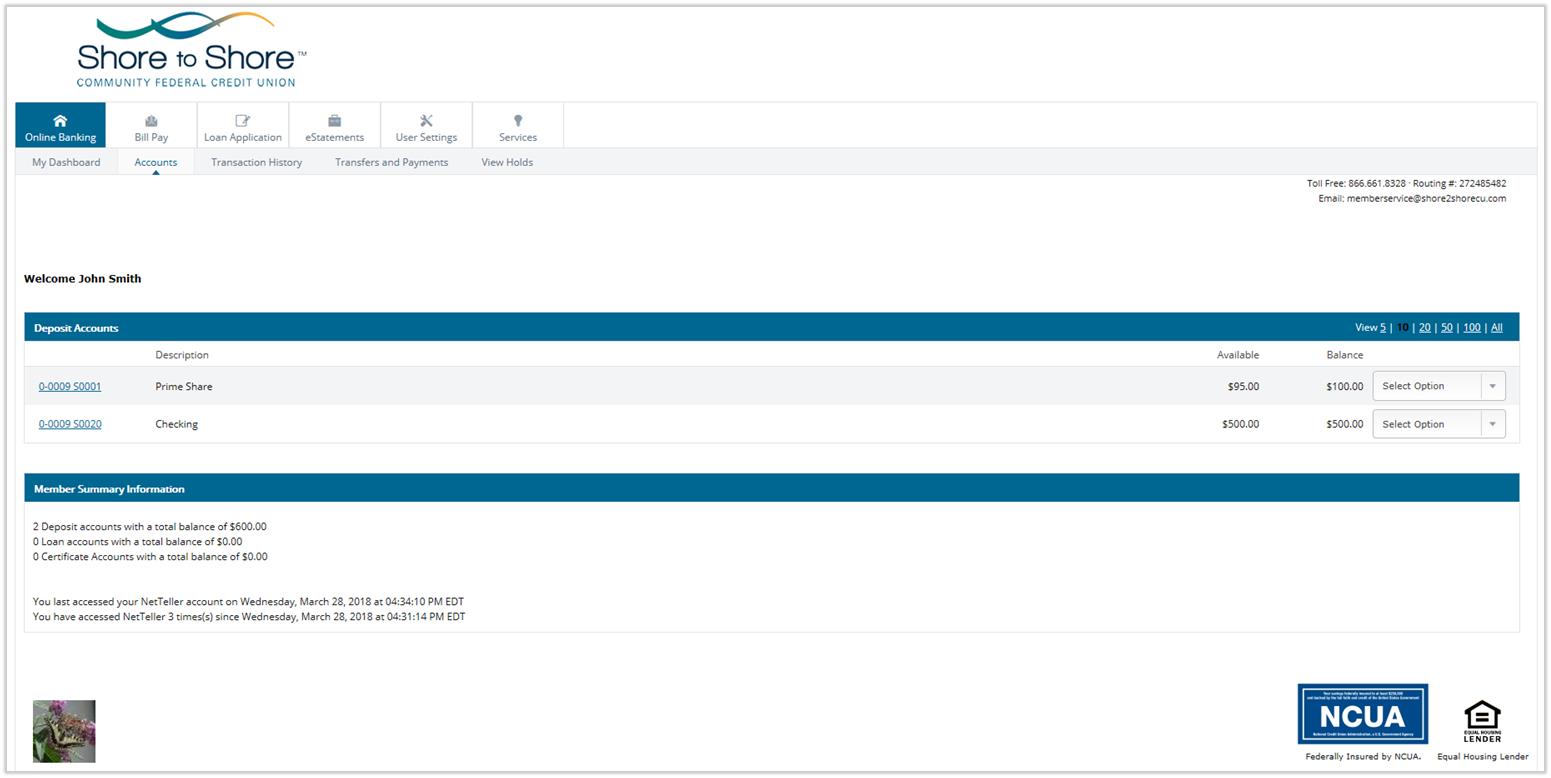Click the last accessed NetTeller line

[x=248, y=601]
